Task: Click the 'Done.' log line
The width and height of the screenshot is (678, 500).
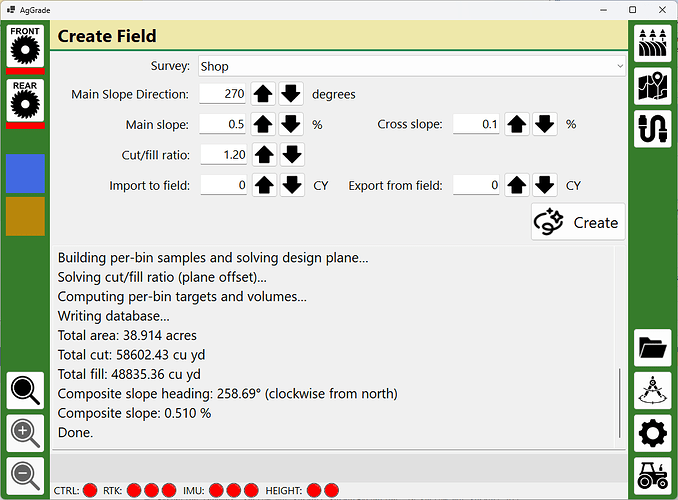Action: [x=75, y=433]
